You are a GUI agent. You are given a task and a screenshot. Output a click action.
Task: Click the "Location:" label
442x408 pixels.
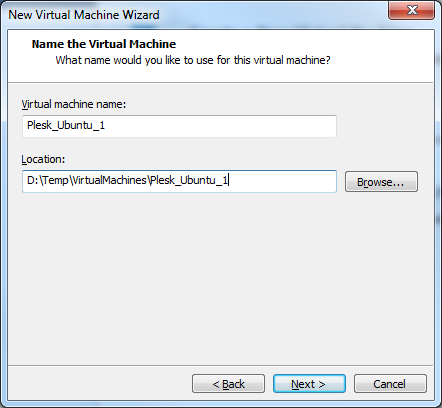(x=43, y=159)
